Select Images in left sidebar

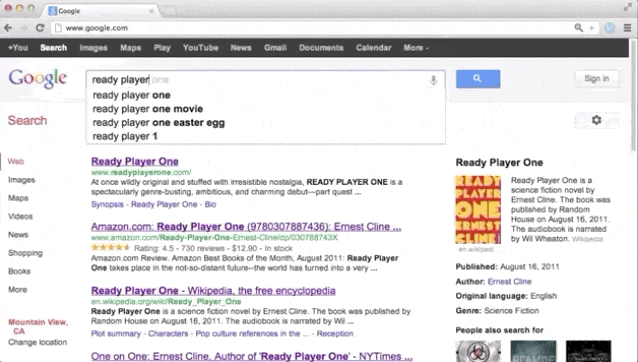(x=22, y=180)
